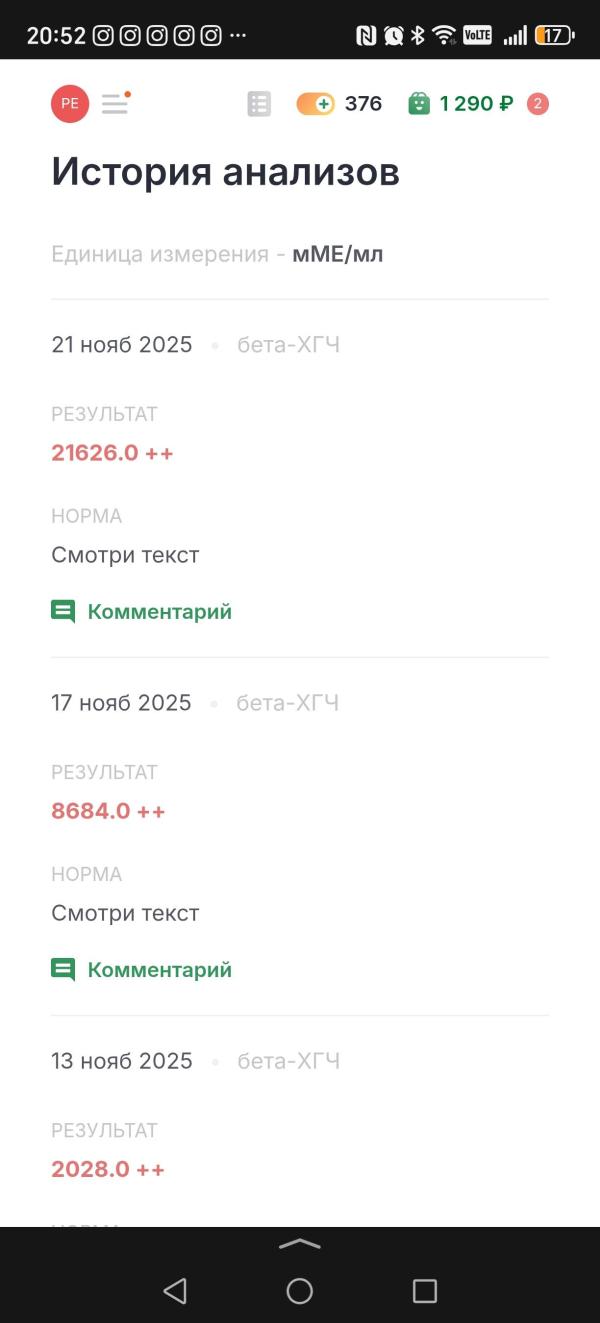Expand the bottom swipe-up chevron handle

click(x=300, y=1244)
